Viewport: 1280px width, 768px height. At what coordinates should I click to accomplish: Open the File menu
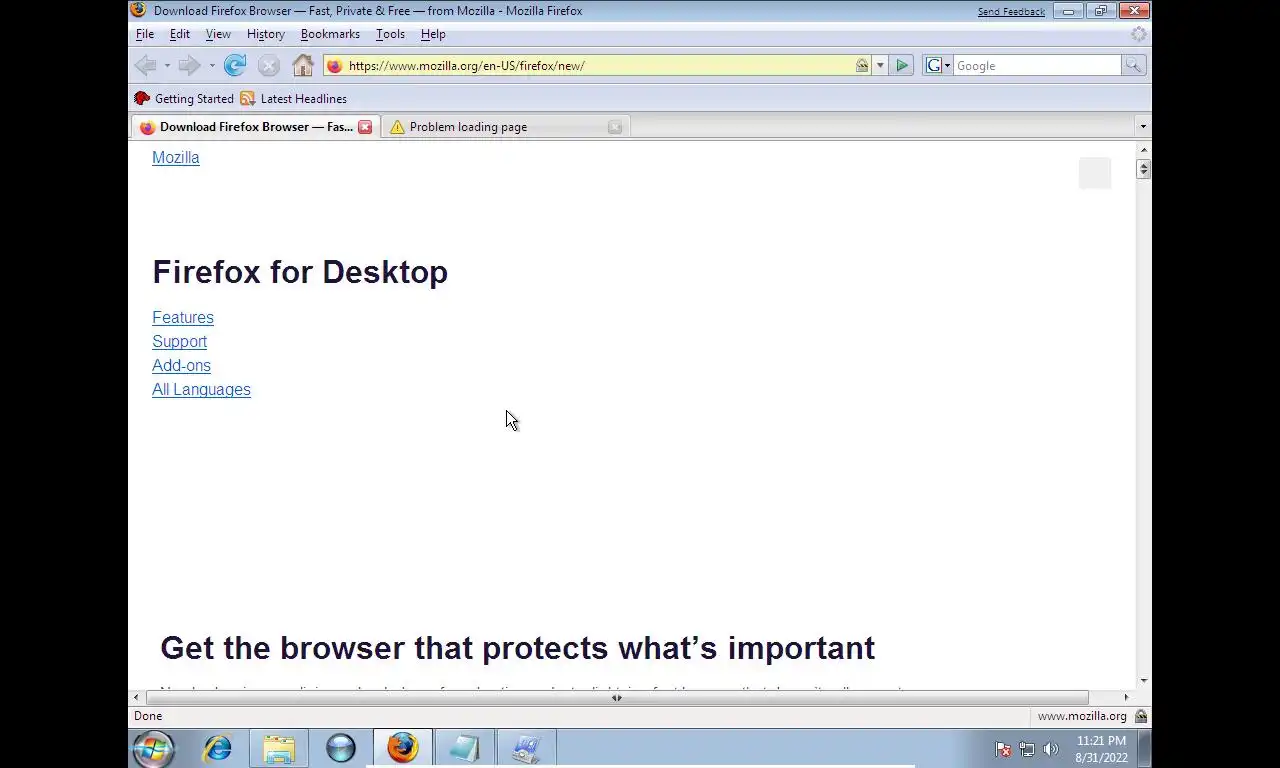point(145,34)
